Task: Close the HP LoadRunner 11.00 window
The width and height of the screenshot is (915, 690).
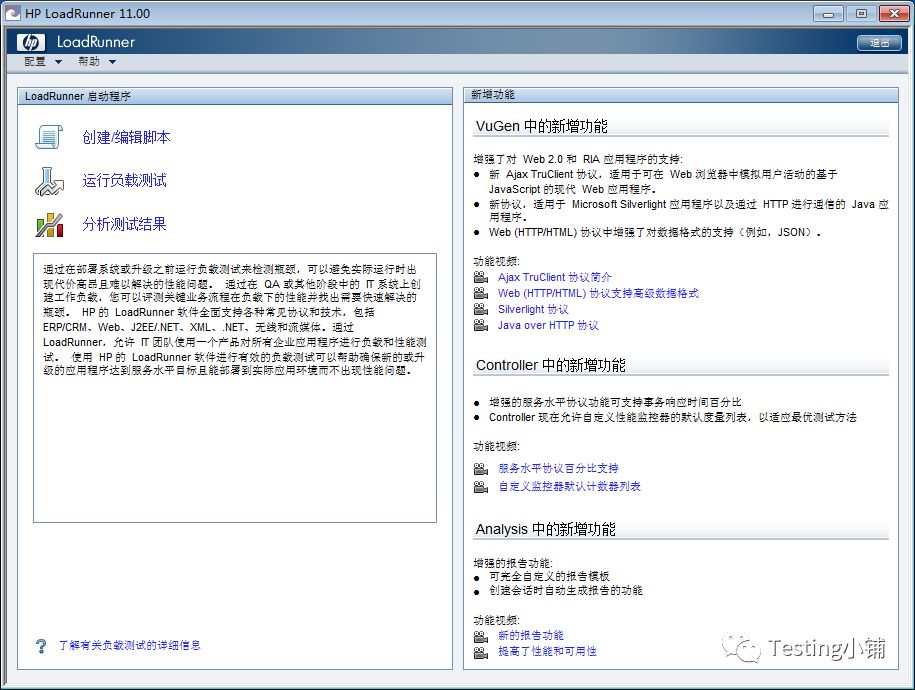Action: point(894,13)
